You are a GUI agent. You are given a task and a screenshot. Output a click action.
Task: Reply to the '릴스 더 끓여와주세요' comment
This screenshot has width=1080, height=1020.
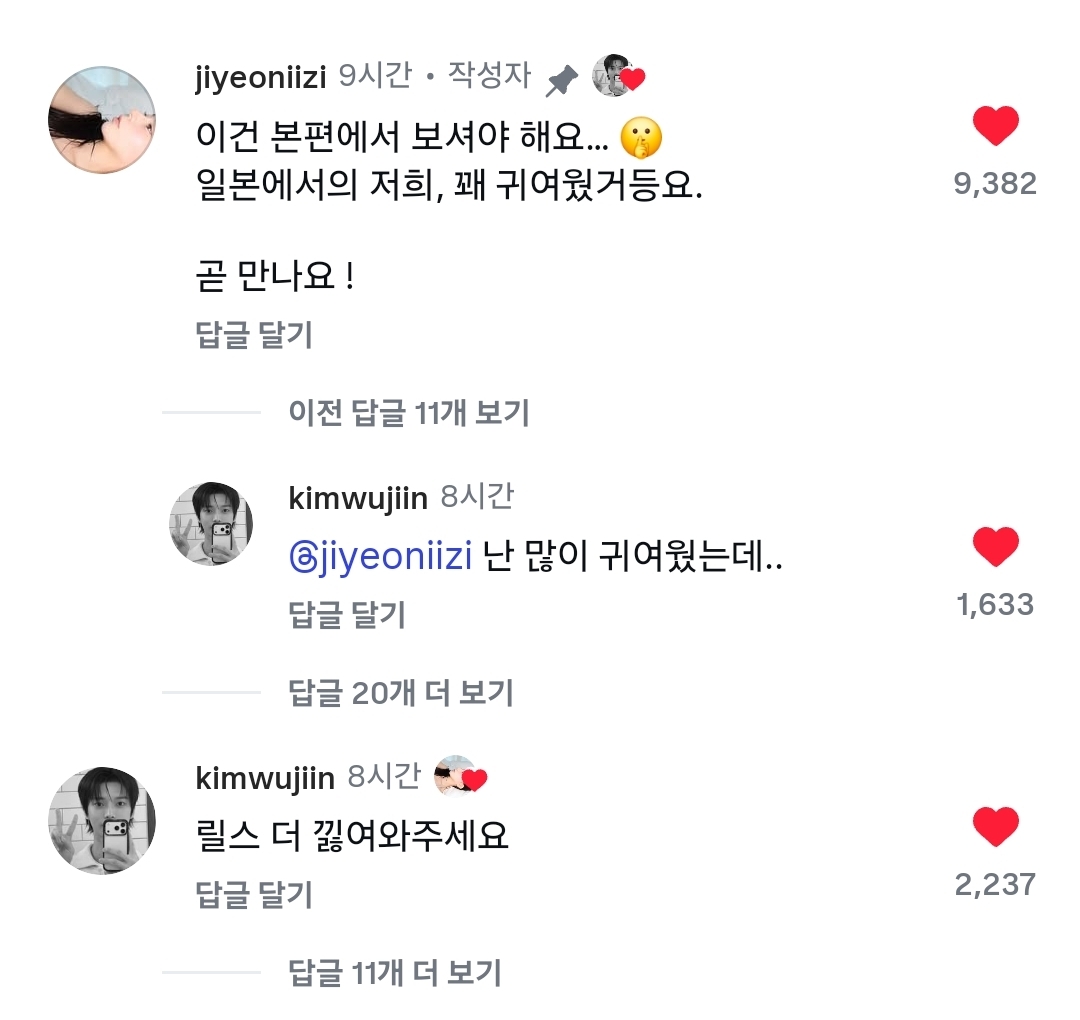tap(254, 894)
